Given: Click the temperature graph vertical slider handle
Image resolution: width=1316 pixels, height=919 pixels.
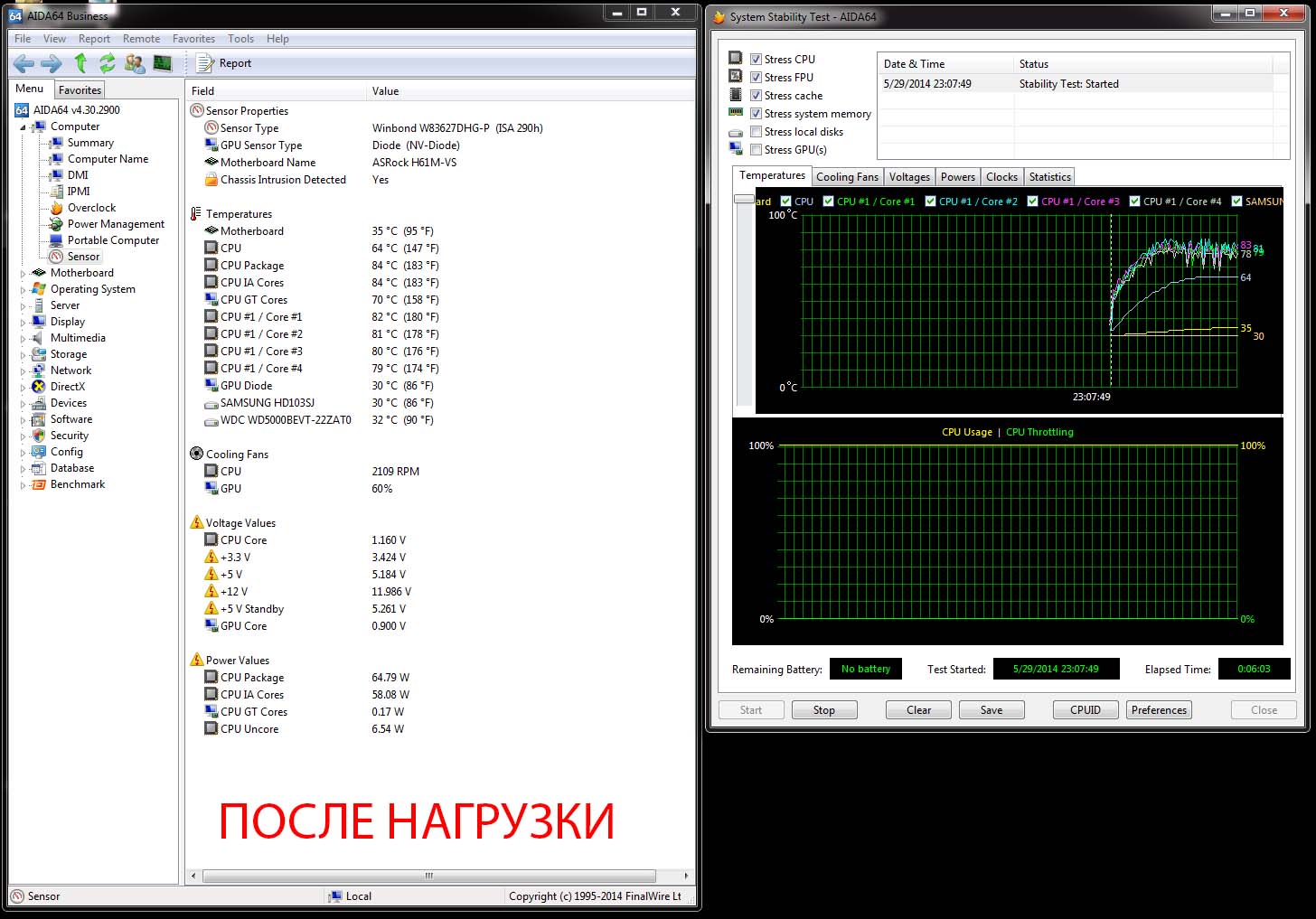Looking at the screenshot, I should click(x=744, y=199).
